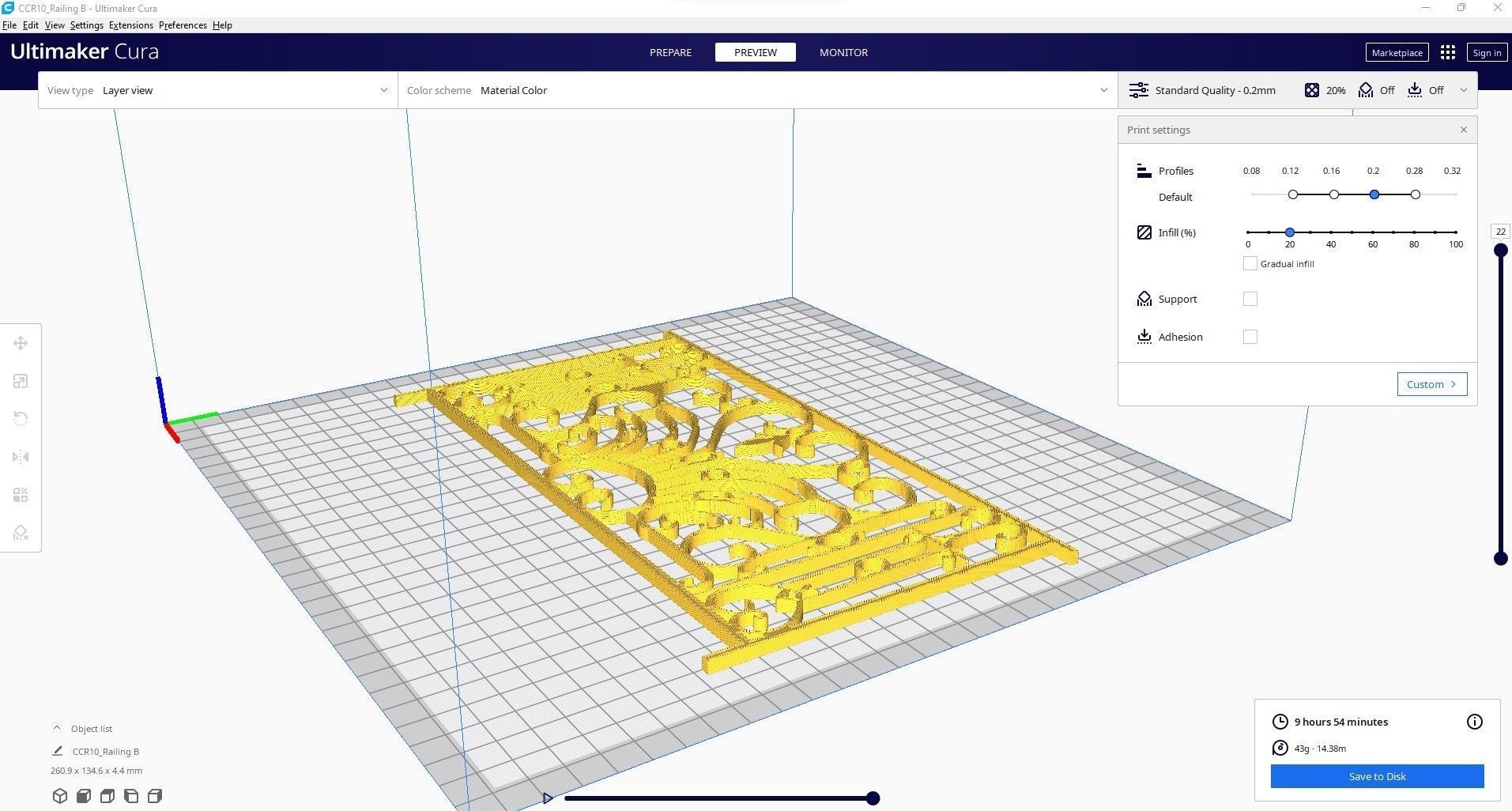Screen dimensions: 1512x811
Task: Click the pencil edit icon beside CCR10_Railing B
Action: [x=57, y=751]
